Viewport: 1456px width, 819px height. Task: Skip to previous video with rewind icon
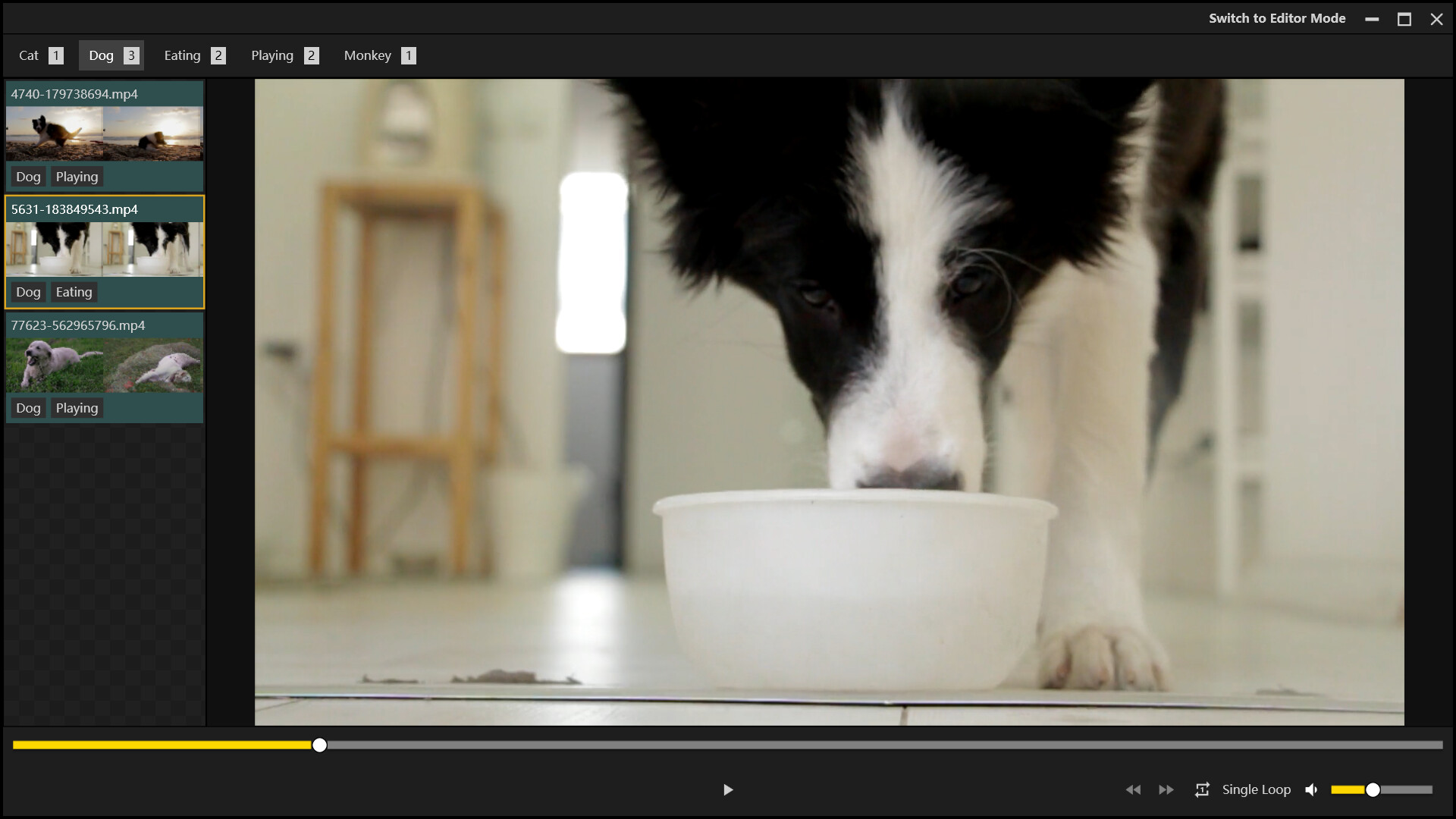click(x=1133, y=789)
